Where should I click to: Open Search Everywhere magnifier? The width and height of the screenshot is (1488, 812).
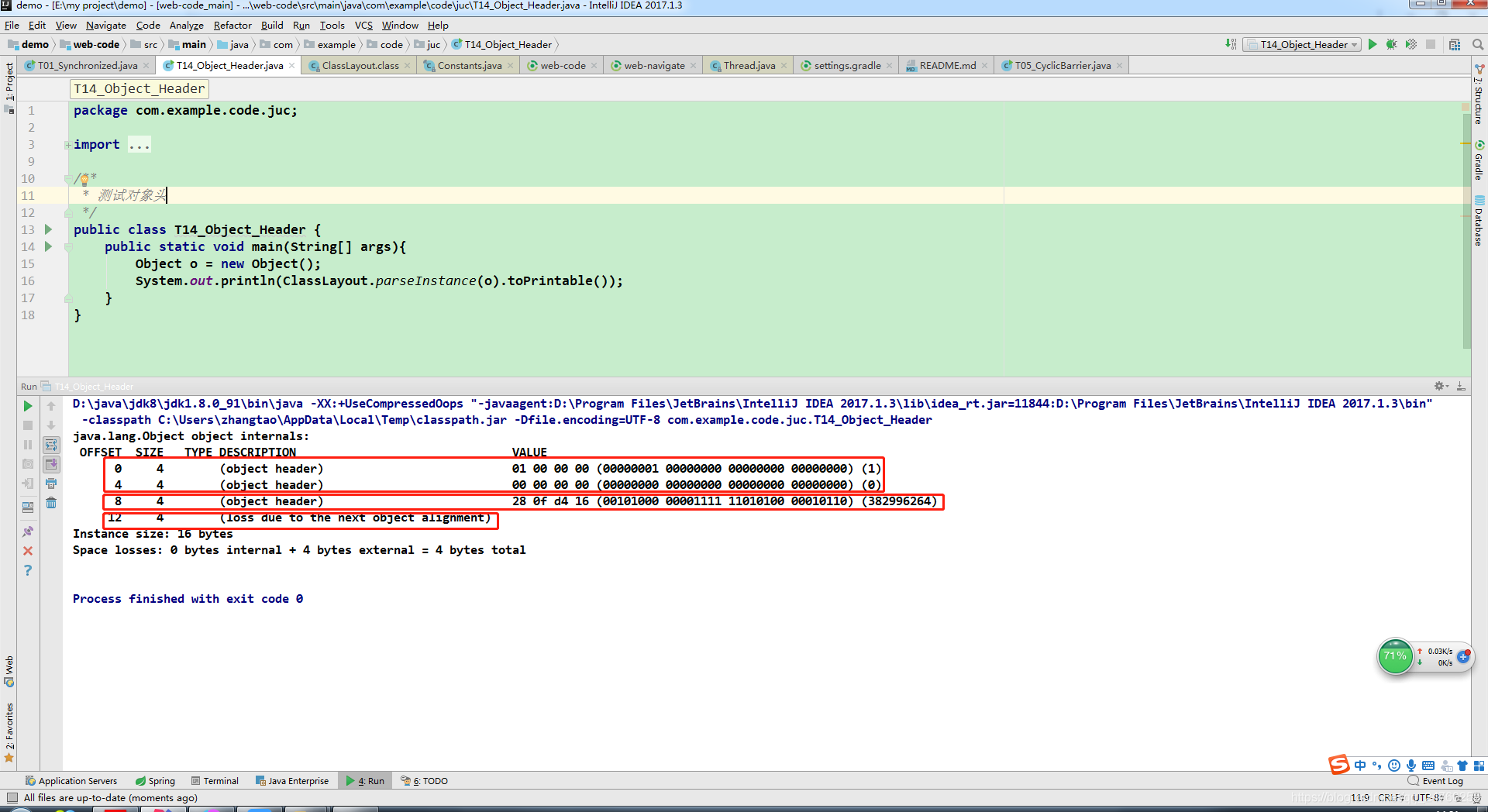click(1478, 45)
